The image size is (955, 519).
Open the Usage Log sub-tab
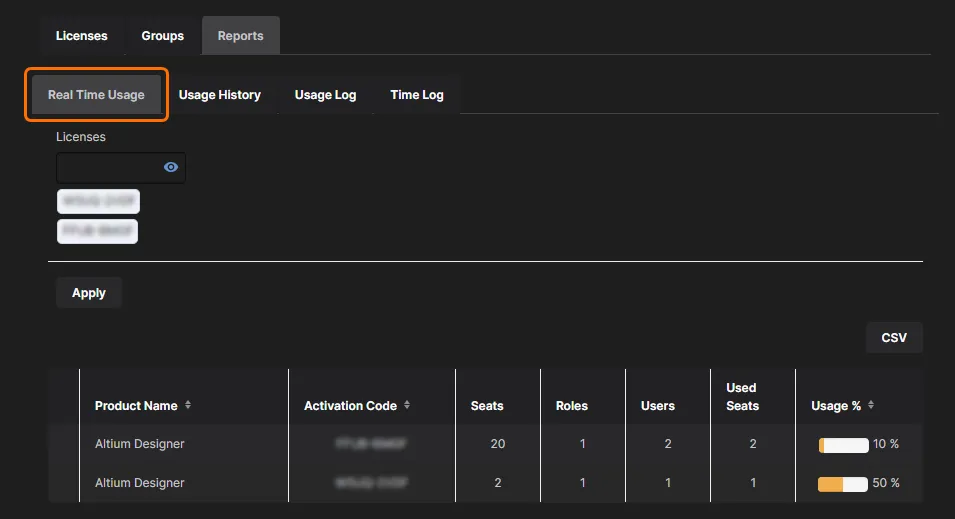click(x=325, y=95)
